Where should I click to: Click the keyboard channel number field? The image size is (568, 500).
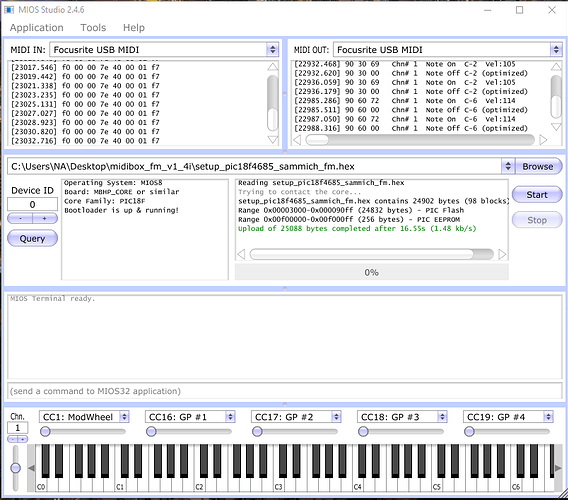point(17,428)
